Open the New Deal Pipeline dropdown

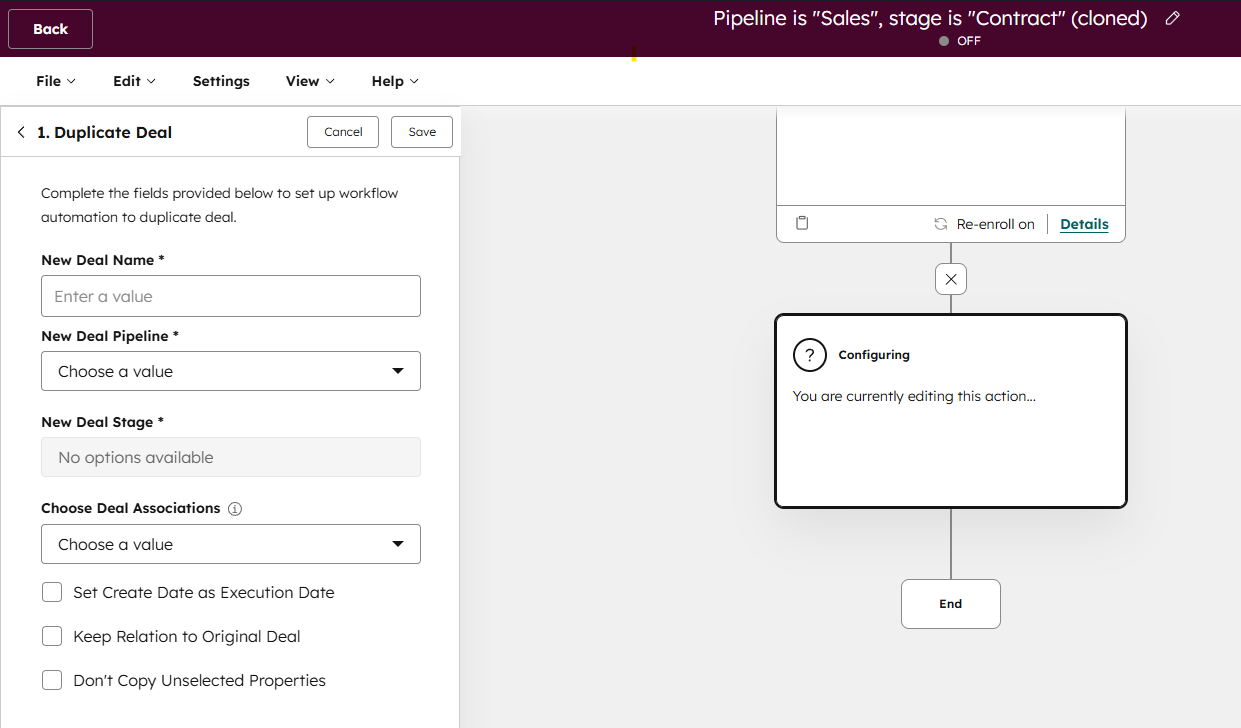231,371
